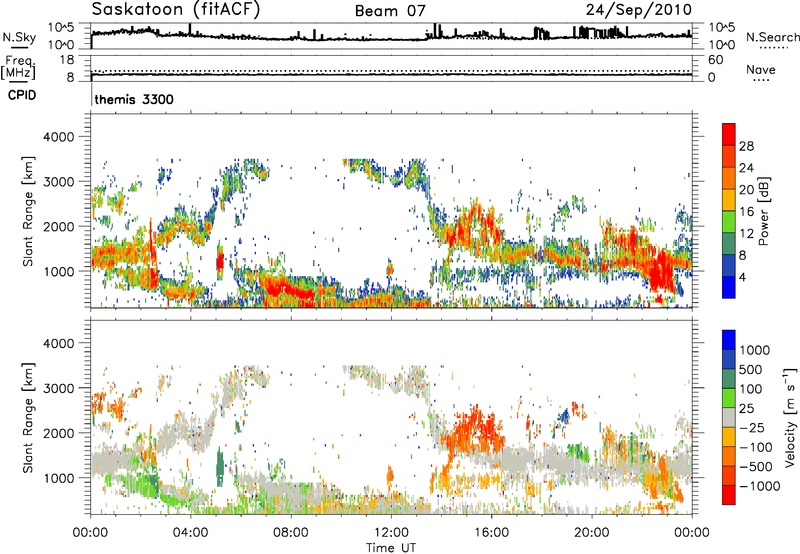Click the blue top of velocity colorbar
The image size is (800, 554).
point(729,340)
